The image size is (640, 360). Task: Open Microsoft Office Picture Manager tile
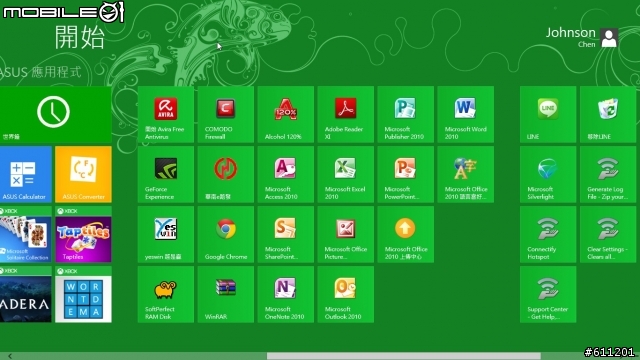point(346,234)
